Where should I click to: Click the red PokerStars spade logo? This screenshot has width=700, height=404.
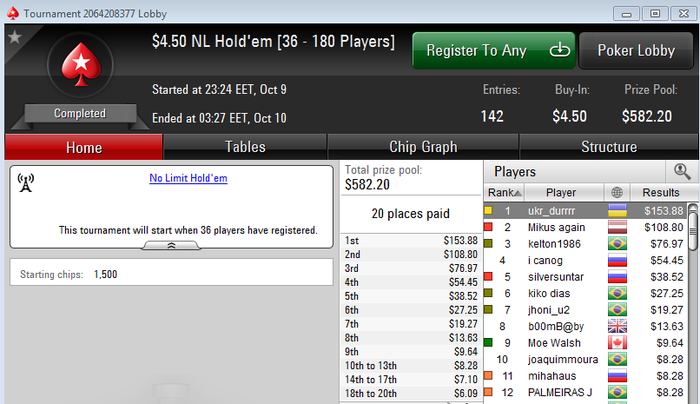(81, 64)
